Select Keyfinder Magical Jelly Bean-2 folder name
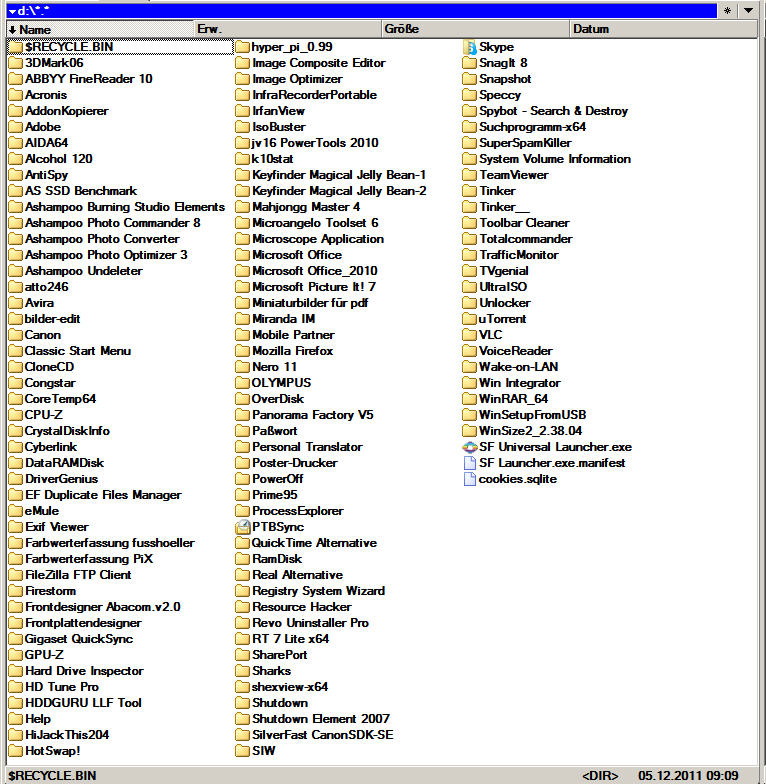The image size is (766, 784). (339, 191)
